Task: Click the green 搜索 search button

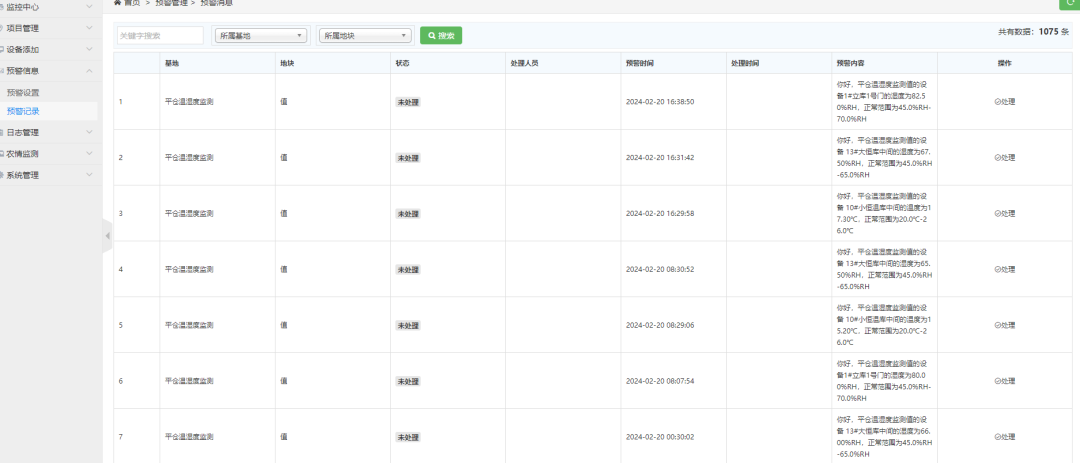Action: [441, 35]
